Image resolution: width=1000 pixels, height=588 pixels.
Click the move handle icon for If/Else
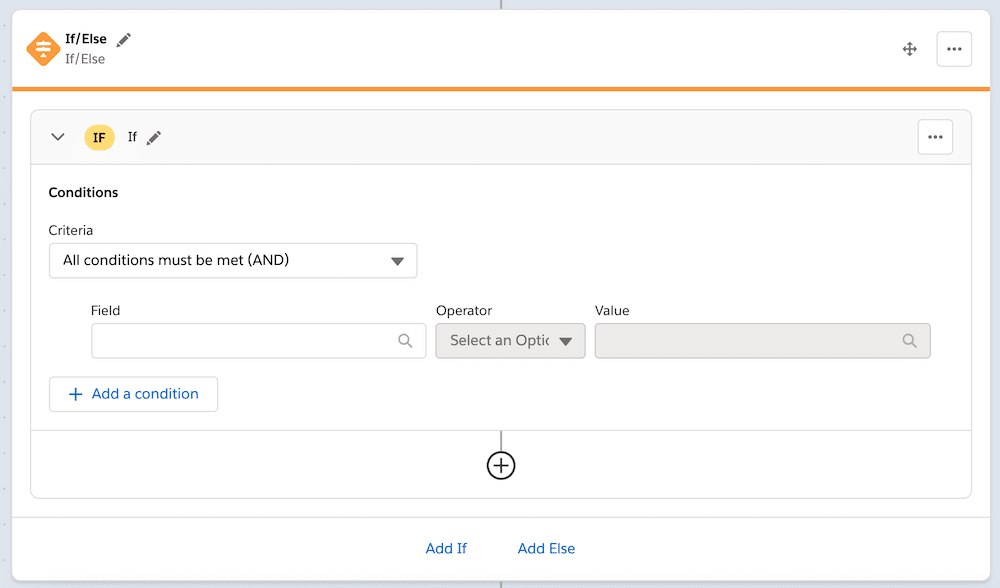(909, 49)
